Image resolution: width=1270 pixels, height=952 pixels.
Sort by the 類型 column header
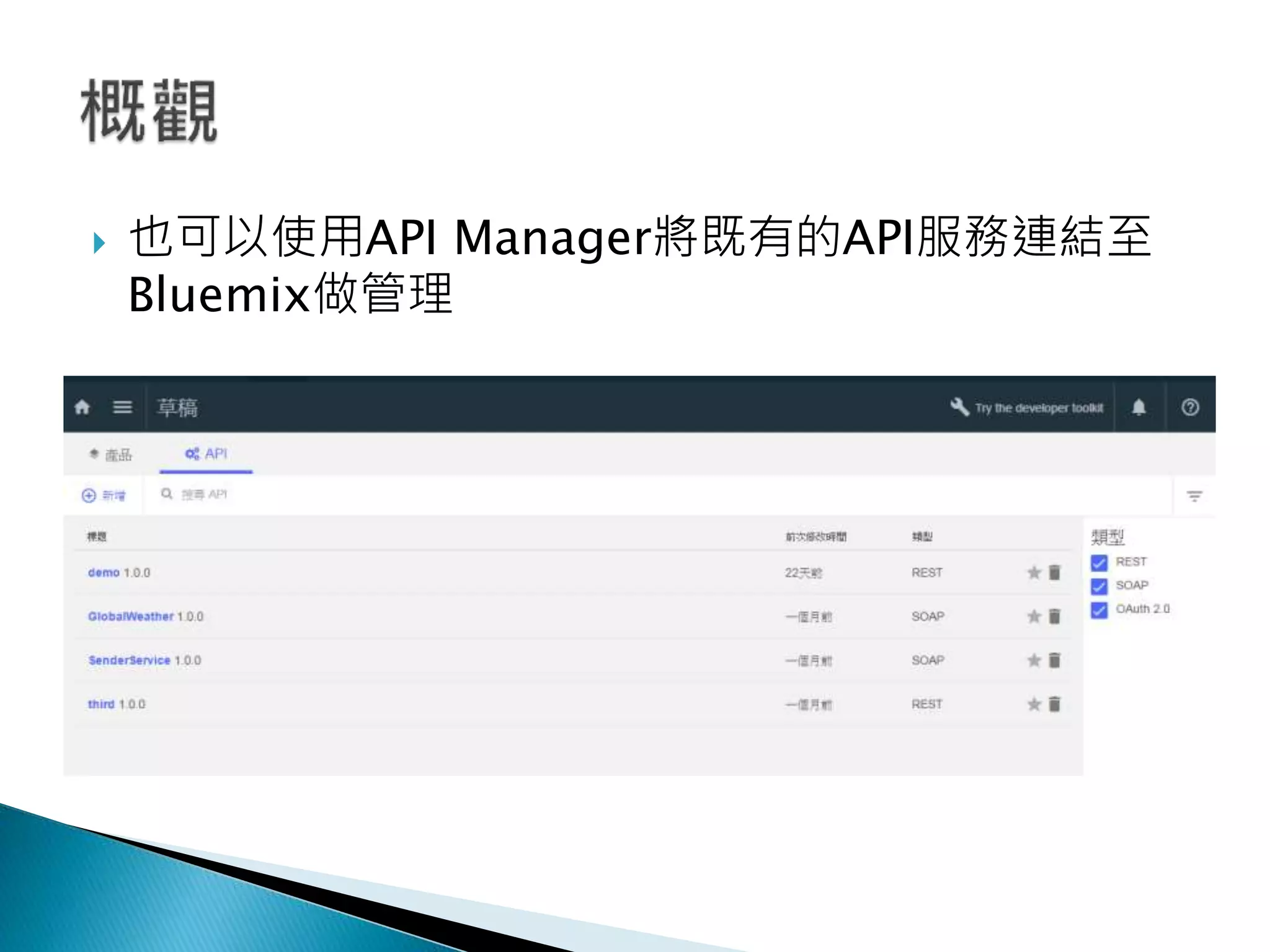pos(922,537)
